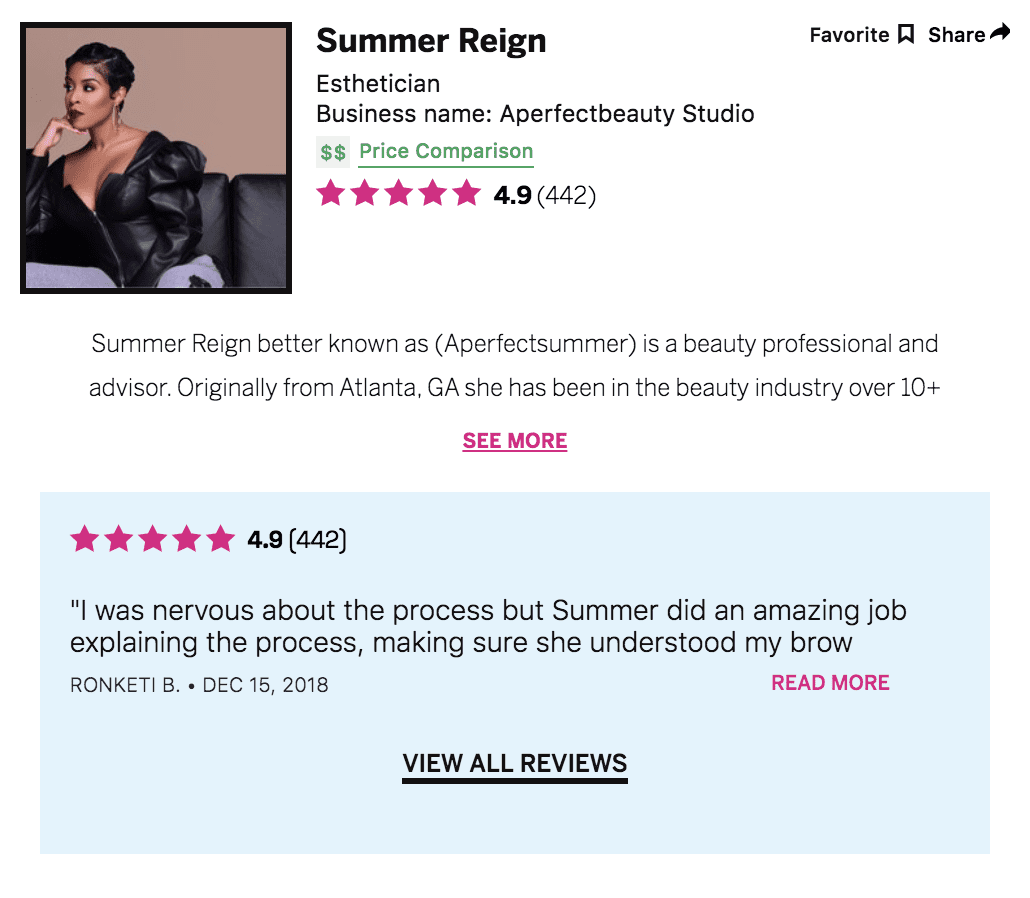
Task: Click the first star beside the profile photo
Action: tap(331, 193)
